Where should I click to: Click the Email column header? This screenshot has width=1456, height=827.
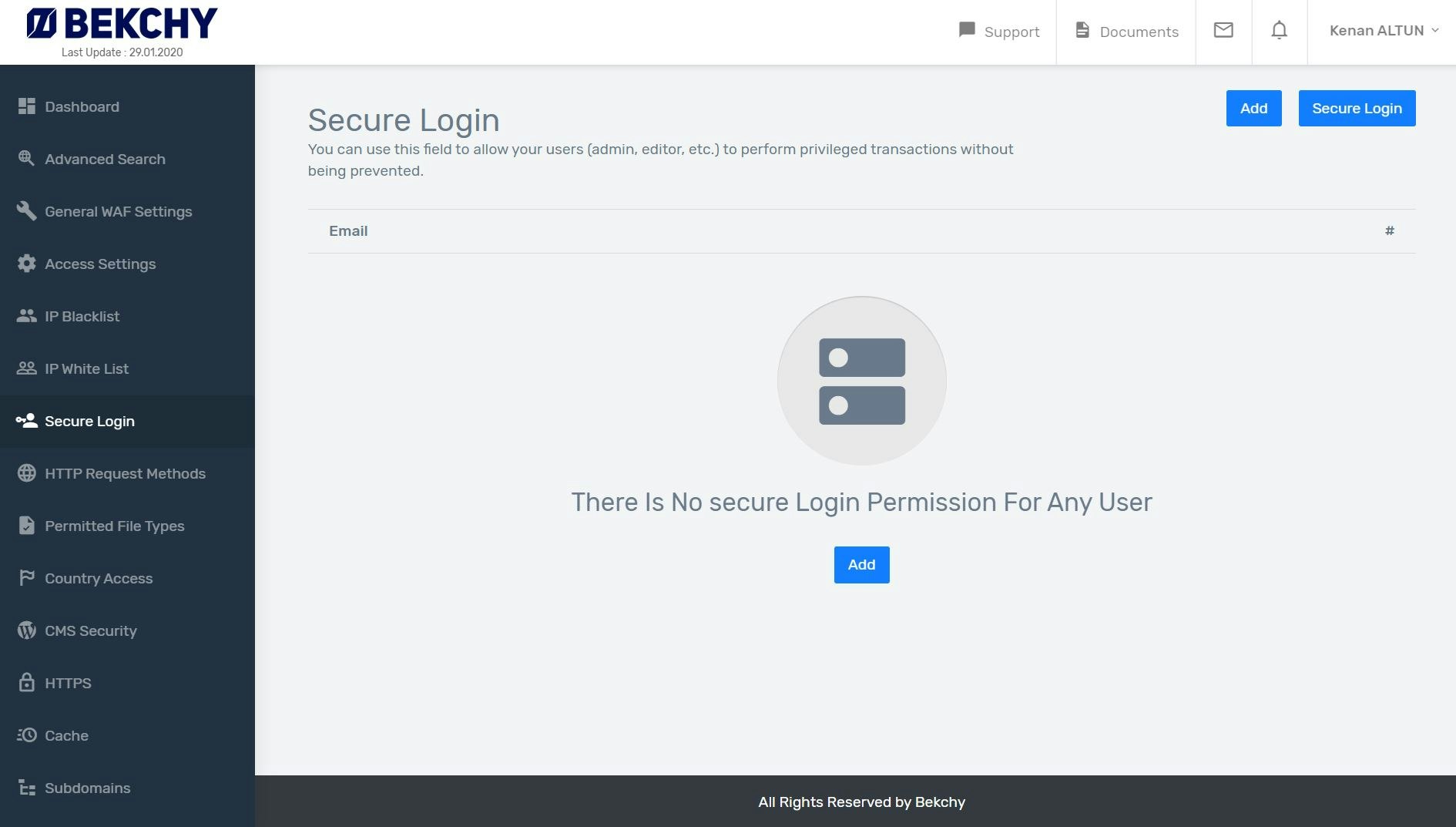(x=348, y=231)
